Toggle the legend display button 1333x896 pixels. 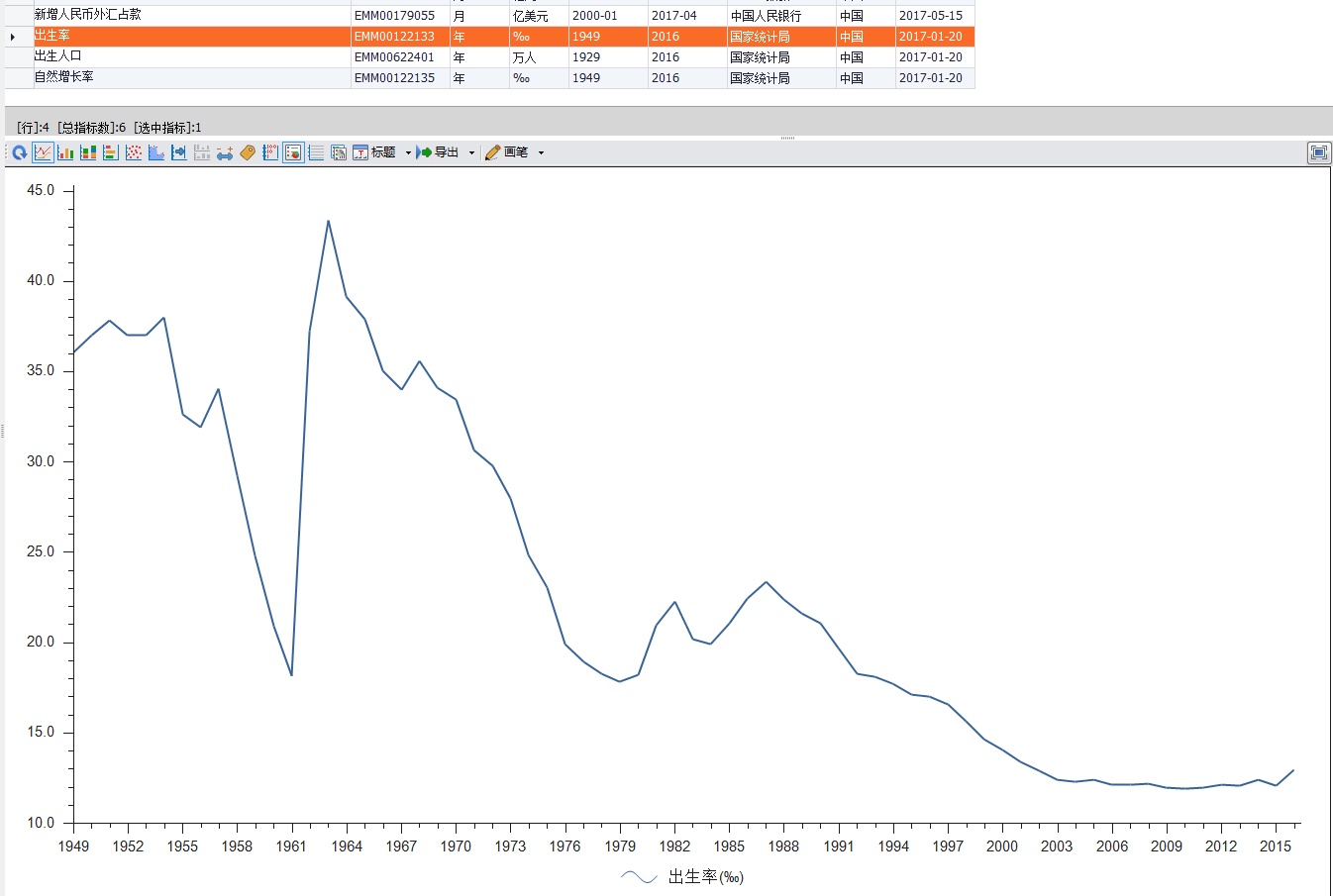293,152
